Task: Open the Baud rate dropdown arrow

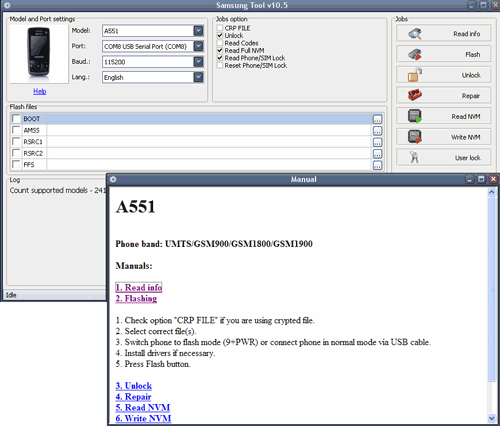Action: (198, 62)
